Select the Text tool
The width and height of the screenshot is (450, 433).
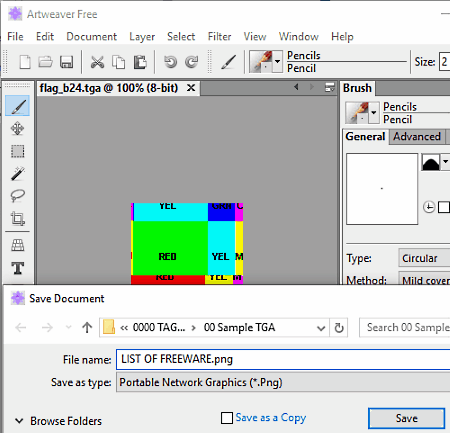[x=18, y=268]
